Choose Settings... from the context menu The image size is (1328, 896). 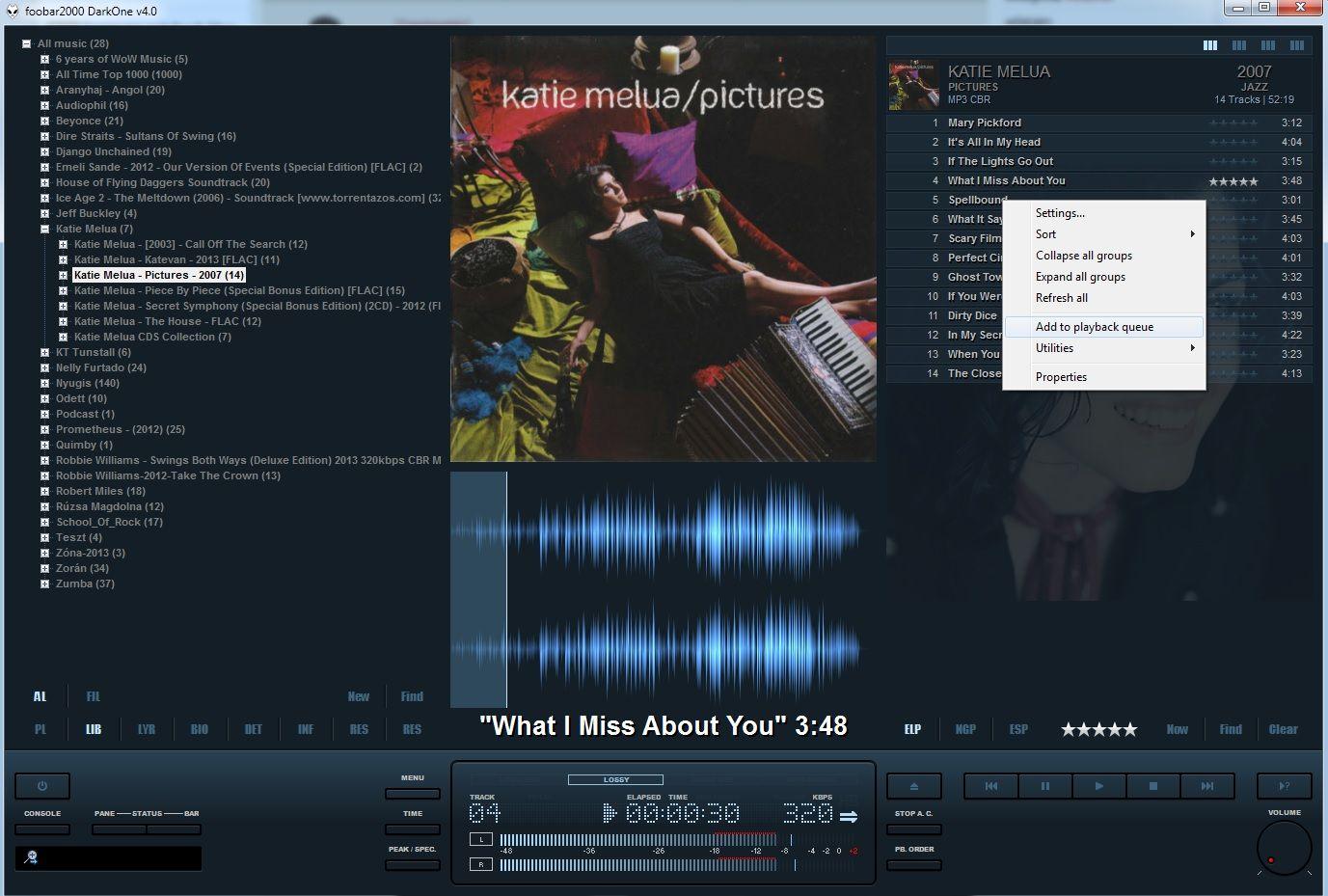pos(1104,213)
